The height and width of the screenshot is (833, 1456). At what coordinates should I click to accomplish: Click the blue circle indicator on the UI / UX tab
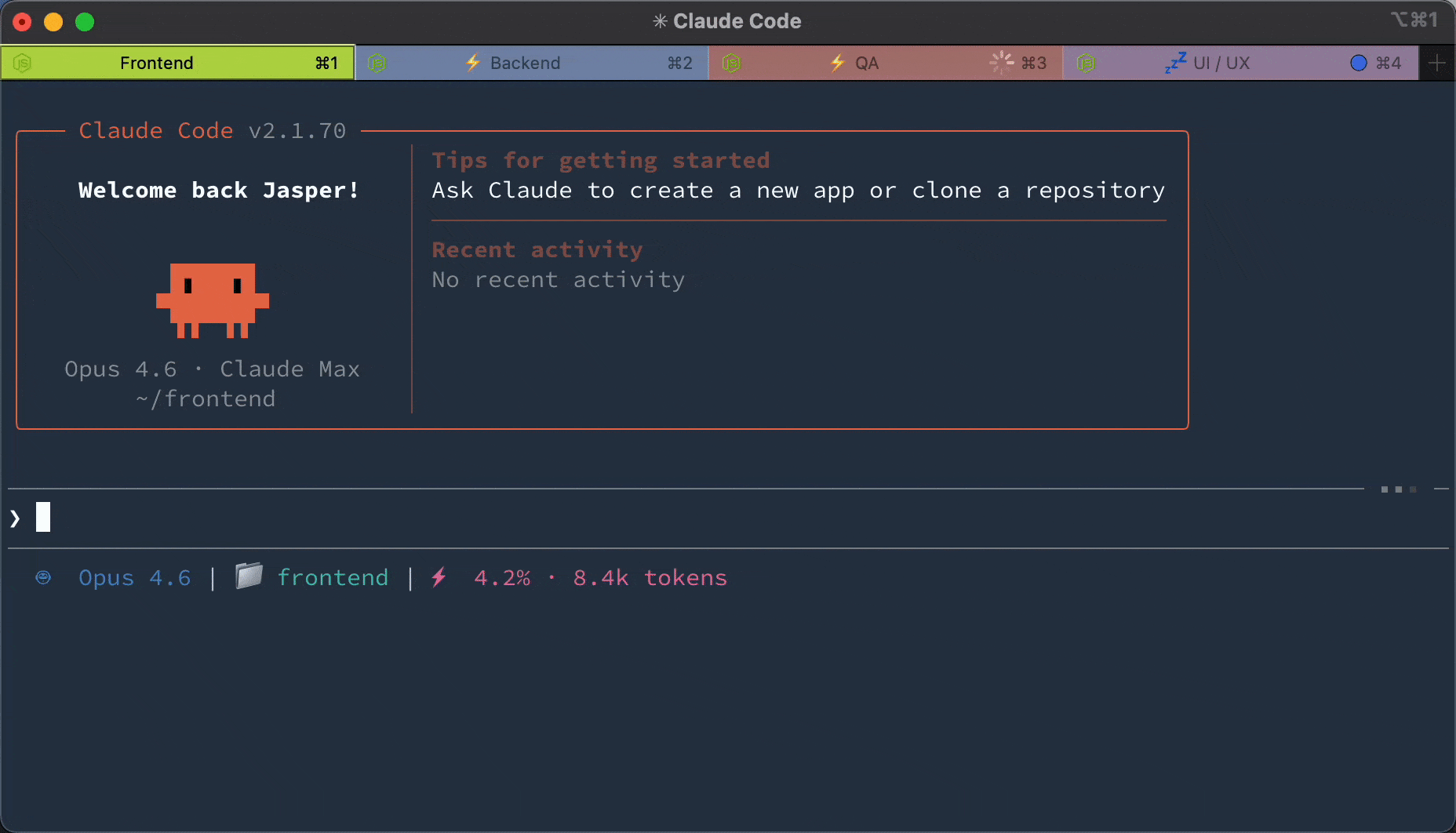pos(1359,63)
